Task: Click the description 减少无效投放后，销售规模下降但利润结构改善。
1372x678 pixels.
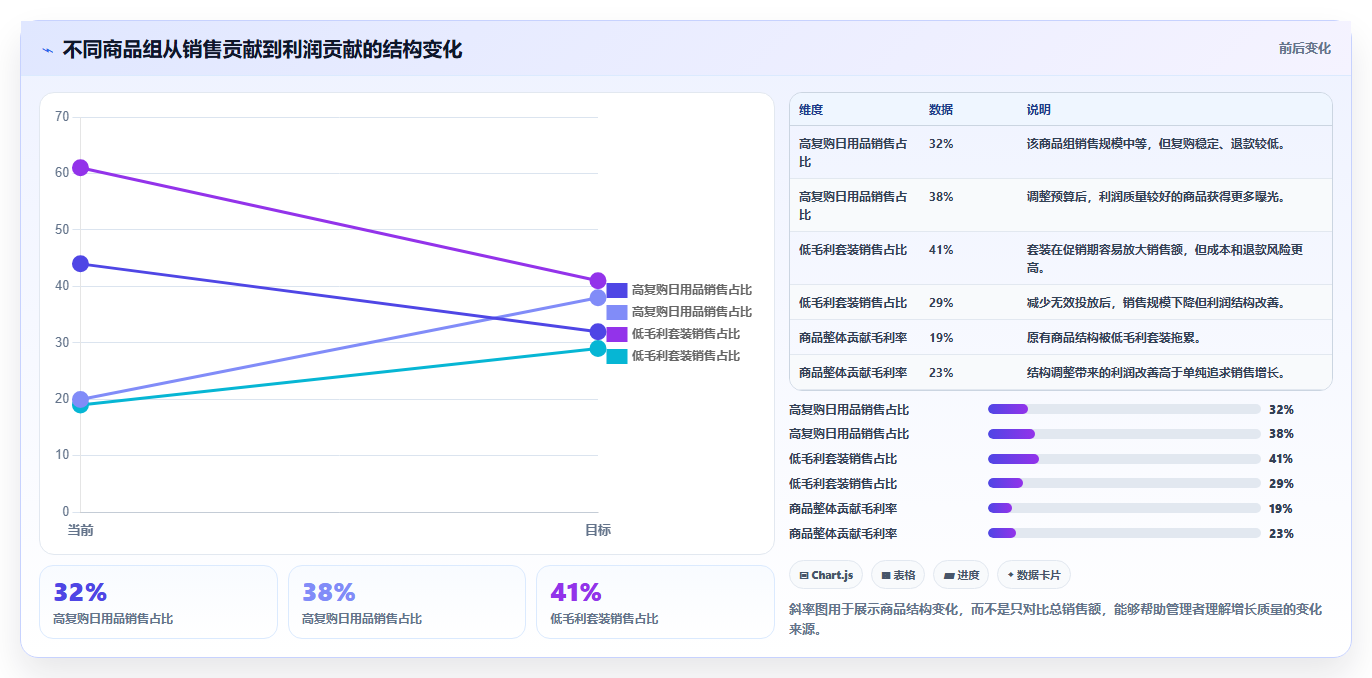Action: 1156,302
